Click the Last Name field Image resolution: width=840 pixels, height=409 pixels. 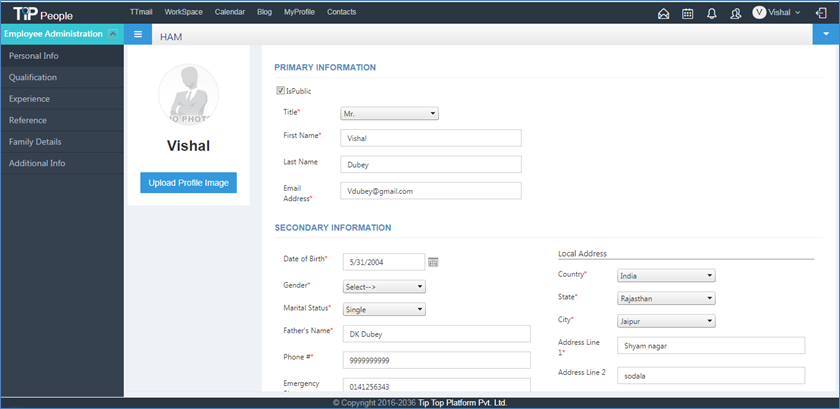tap(431, 165)
